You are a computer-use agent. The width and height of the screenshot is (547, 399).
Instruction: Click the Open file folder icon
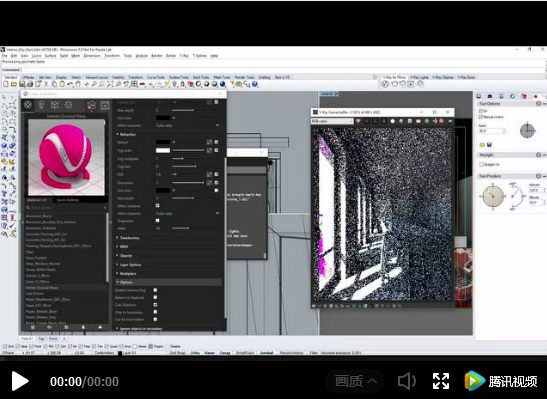[14, 84]
